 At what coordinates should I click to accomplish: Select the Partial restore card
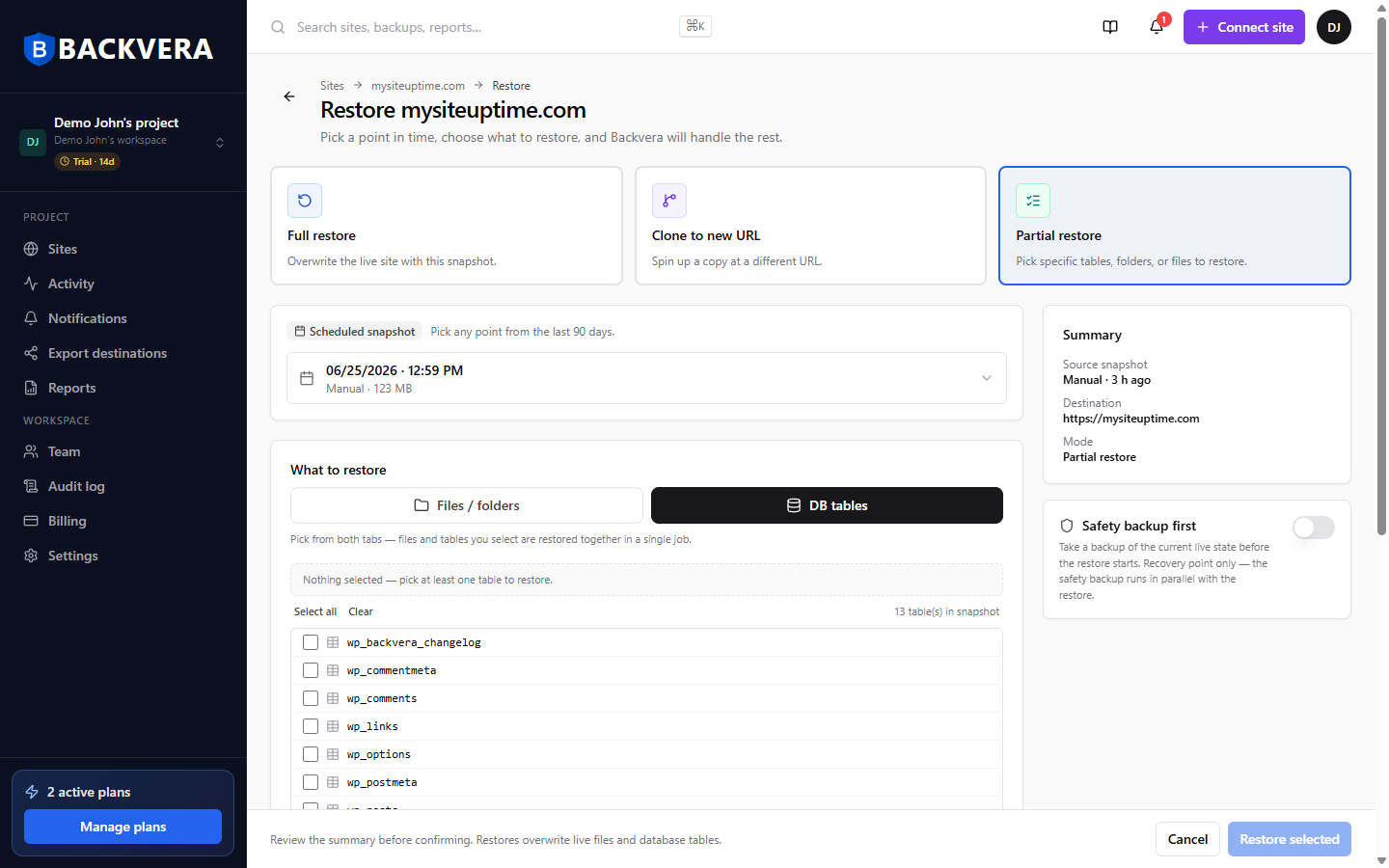[1175, 226]
